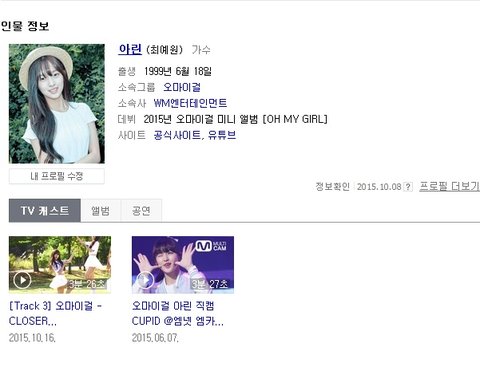Image resolution: width=480 pixels, height=371 pixels.
Task: Play the CUPID fancam video play icon
Action: click(x=145, y=280)
